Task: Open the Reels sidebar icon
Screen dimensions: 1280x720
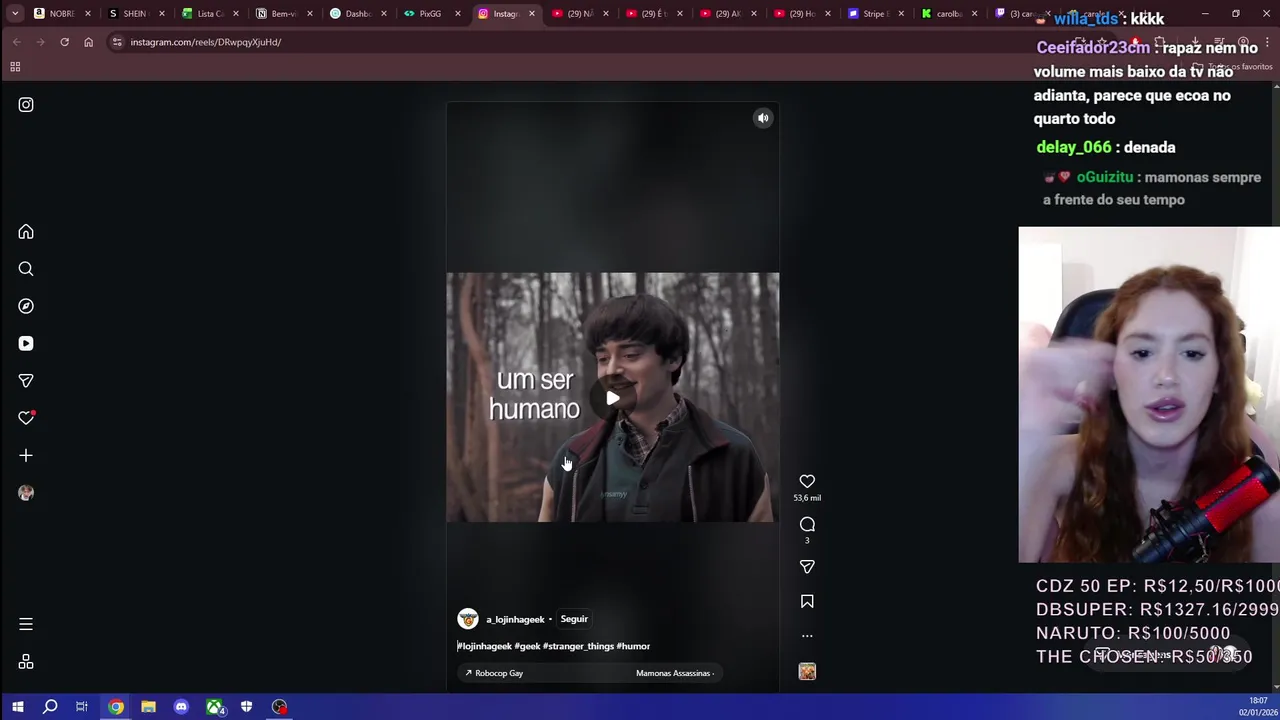Action: [x=26, y=344]
